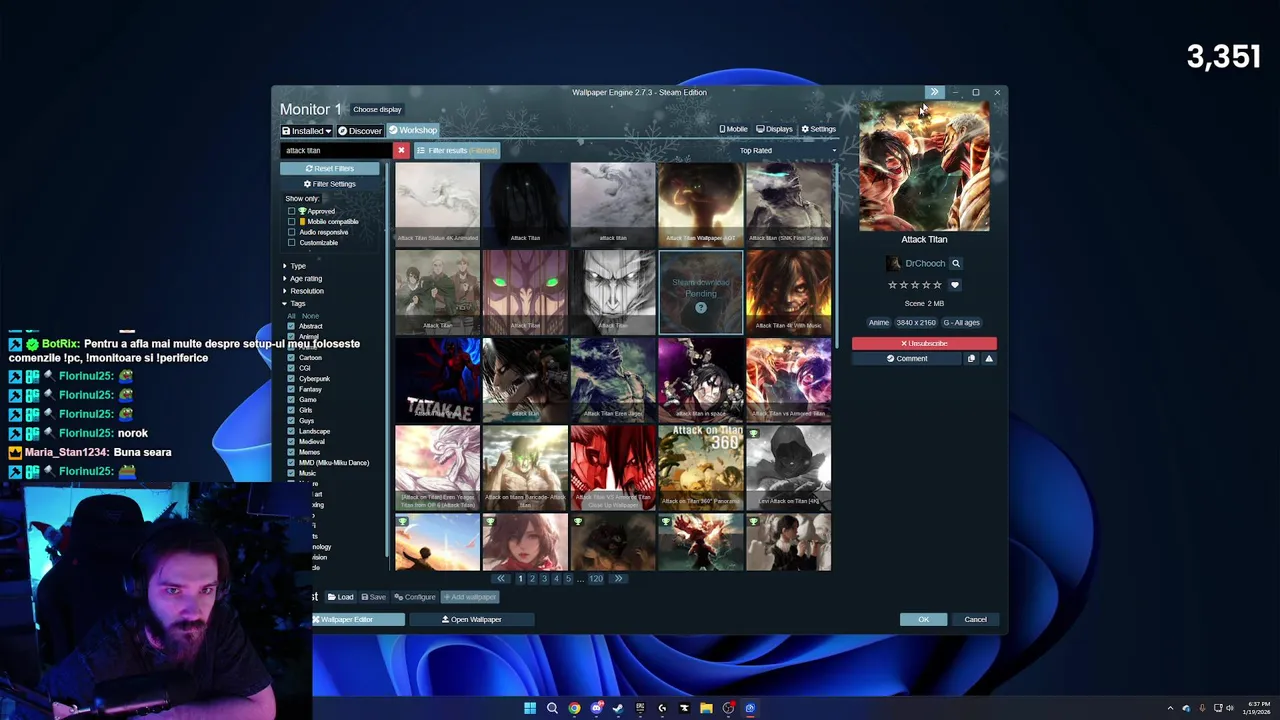Enable the Customizable filter checkbox

point(292,243)
